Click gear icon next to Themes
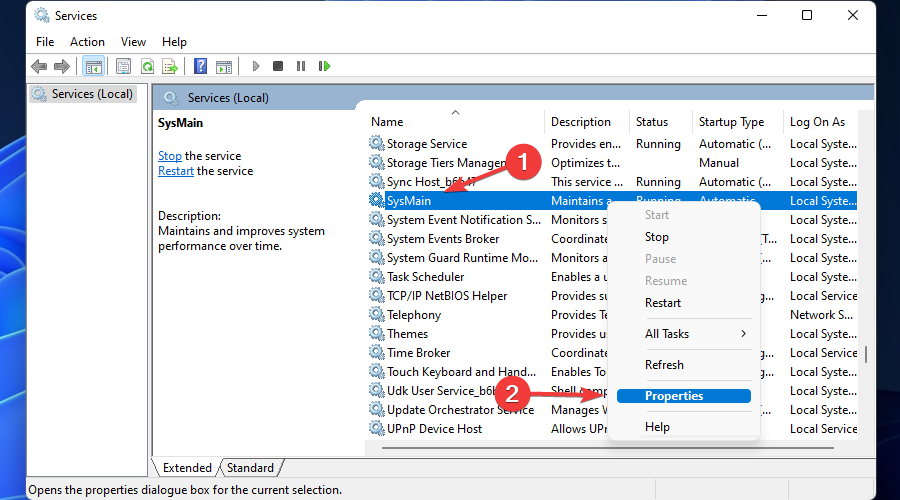 (x=377, y=333)
